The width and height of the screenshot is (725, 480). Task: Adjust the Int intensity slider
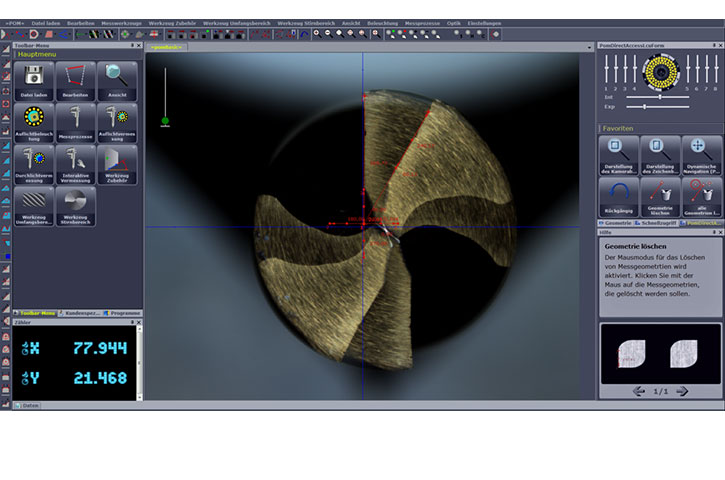(658, 96)
